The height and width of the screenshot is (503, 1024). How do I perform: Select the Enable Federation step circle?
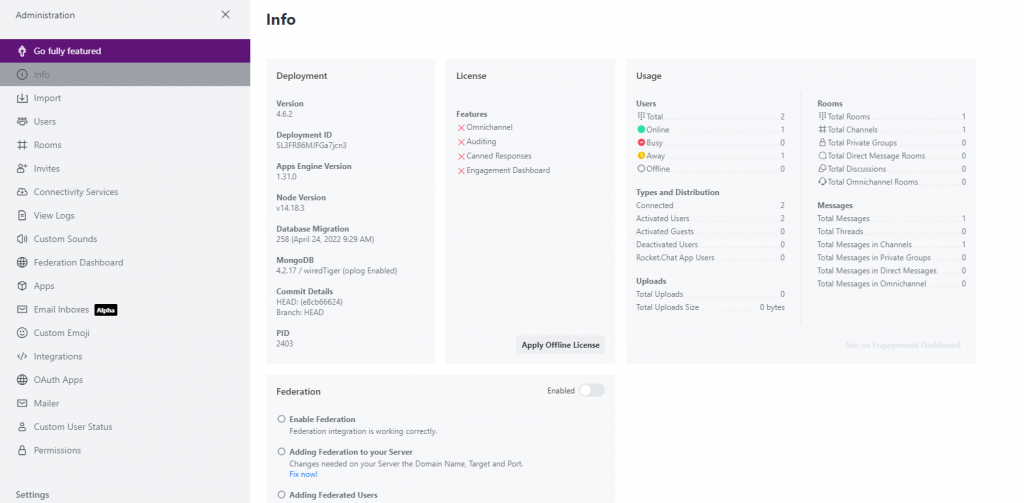[282, 419]
